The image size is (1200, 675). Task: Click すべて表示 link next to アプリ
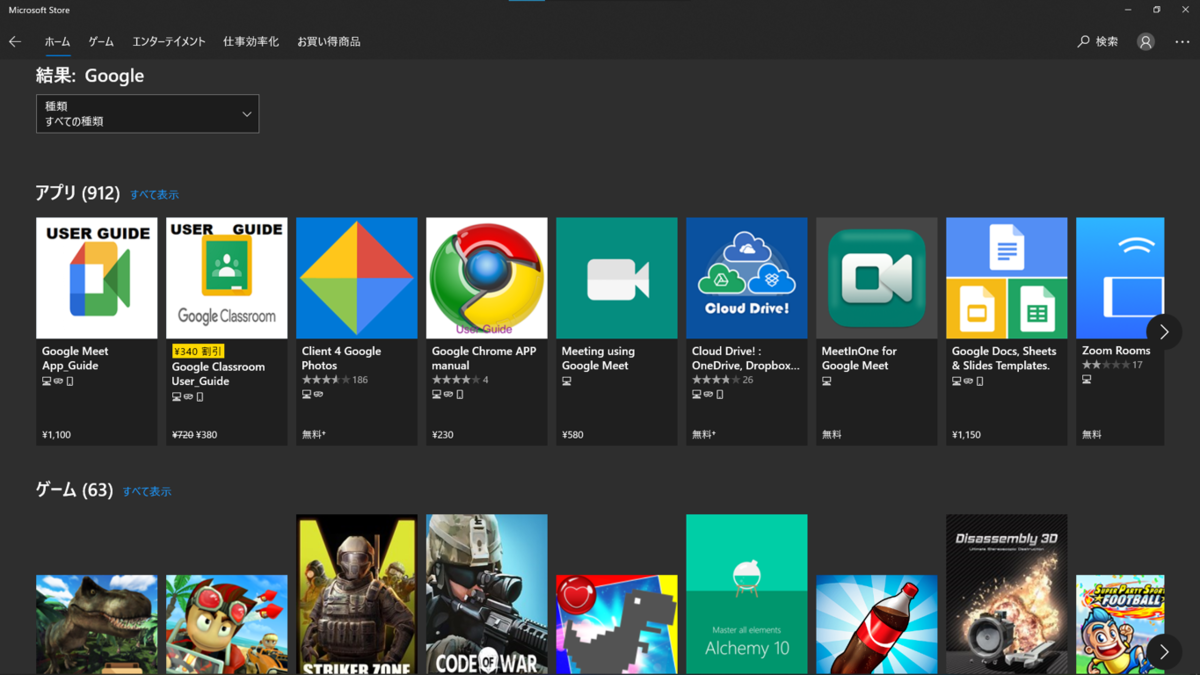tap(155, 195)
